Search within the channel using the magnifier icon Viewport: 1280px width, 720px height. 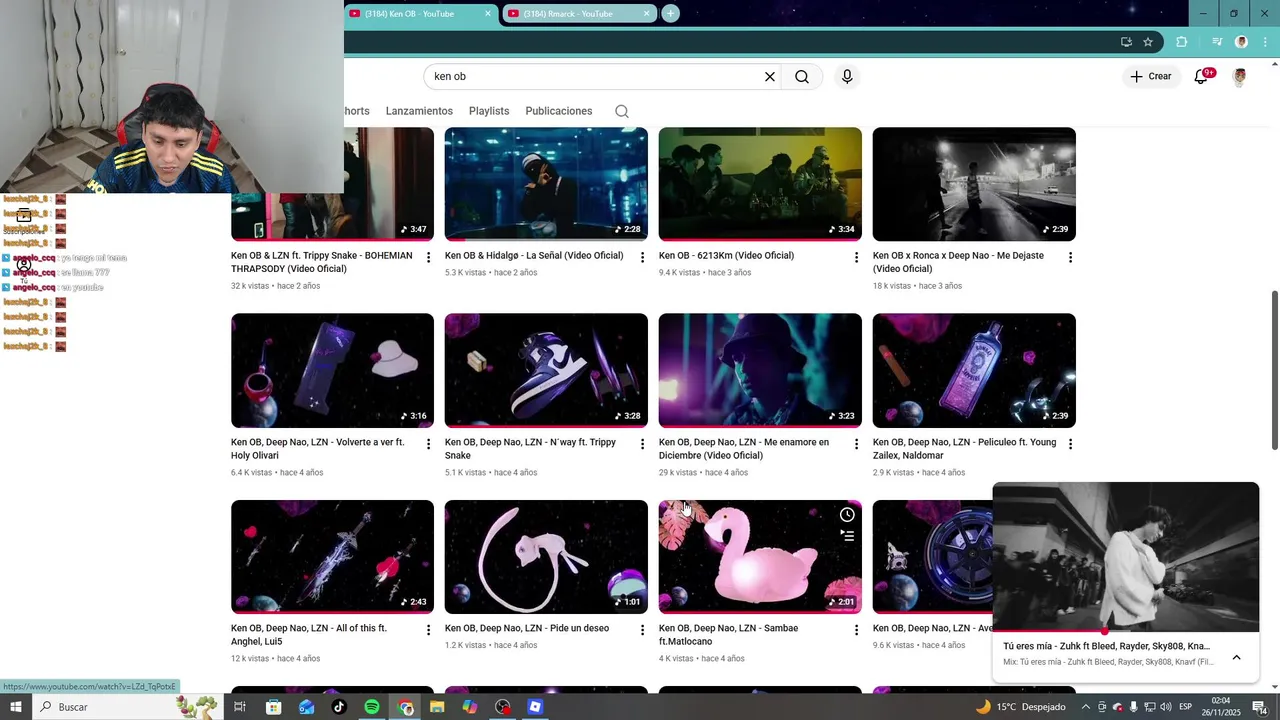[x=622, y=111]
